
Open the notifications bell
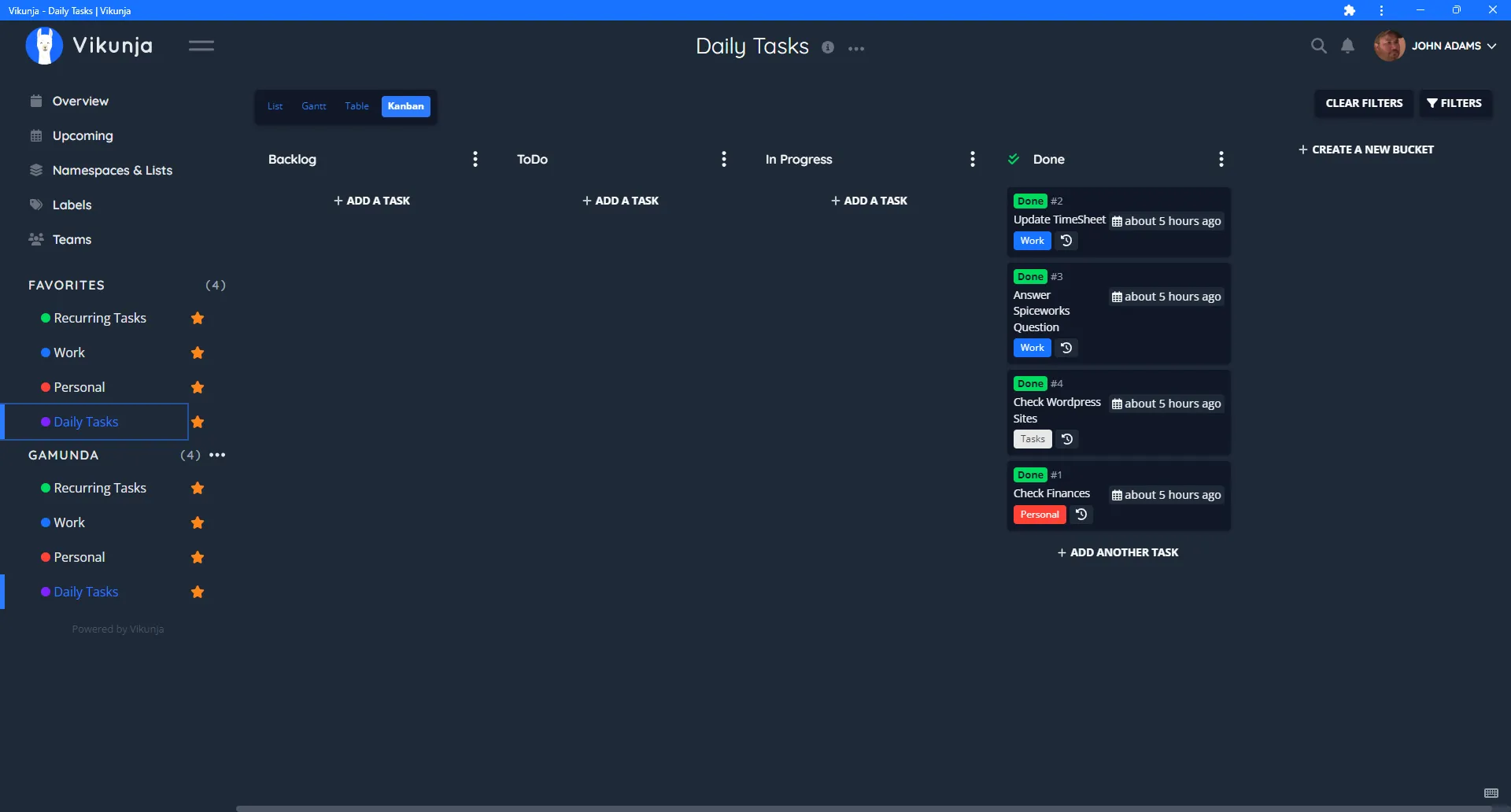(1348, 46)
